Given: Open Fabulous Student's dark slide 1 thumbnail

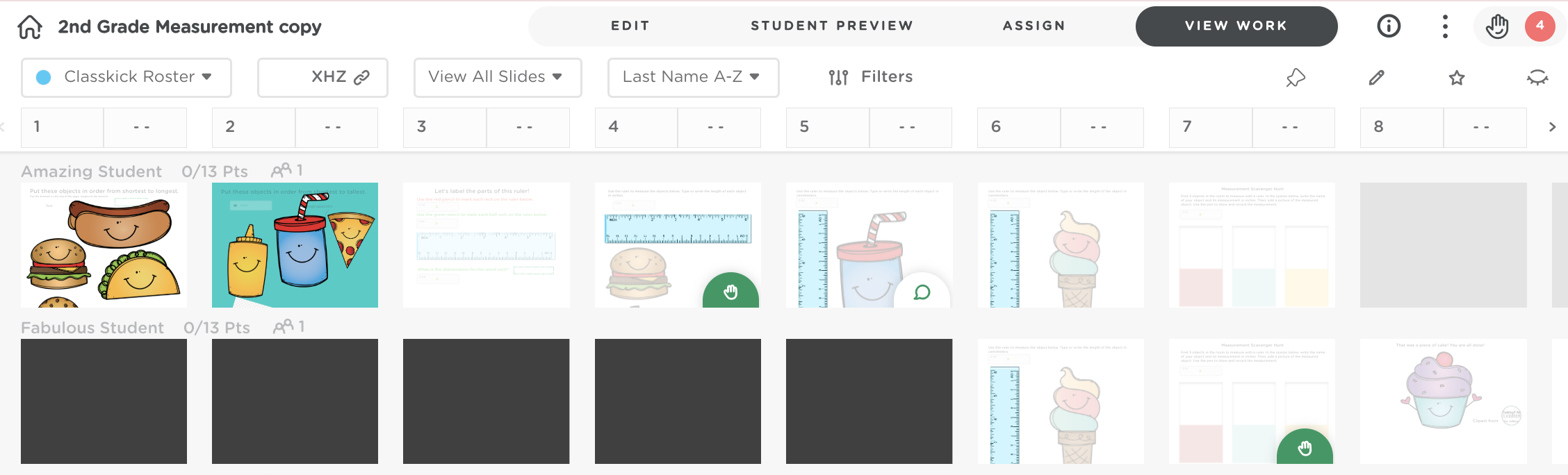Looking at the screenshot, I should tap(104, 401).
